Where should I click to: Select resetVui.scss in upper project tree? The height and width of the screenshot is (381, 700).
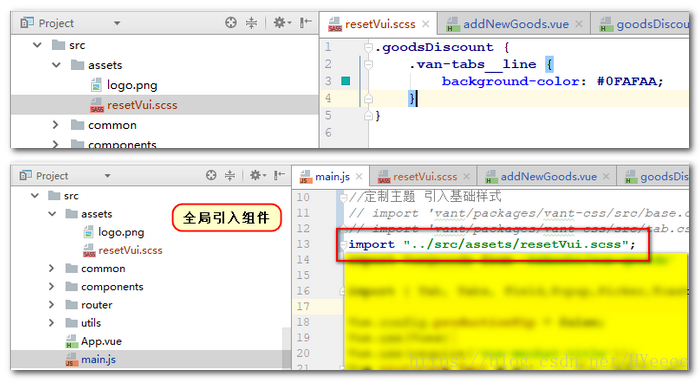[142, 105]
